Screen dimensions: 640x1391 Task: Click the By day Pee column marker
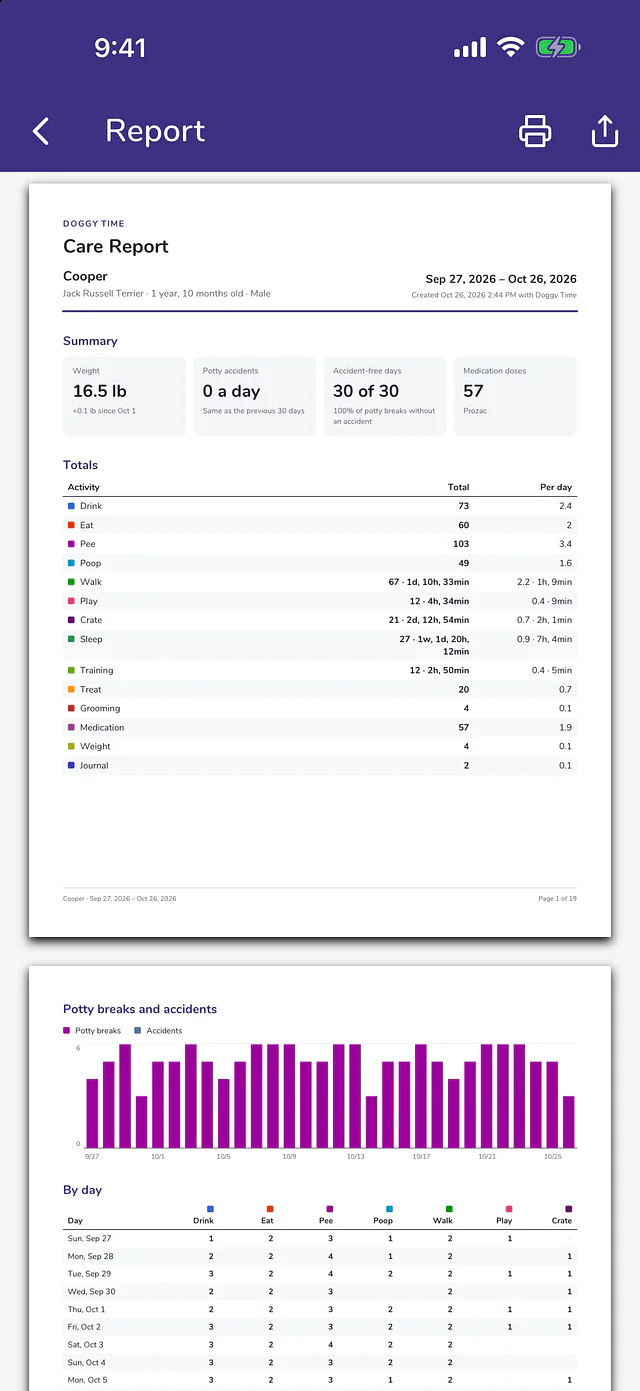click(x=330, y=1209)
